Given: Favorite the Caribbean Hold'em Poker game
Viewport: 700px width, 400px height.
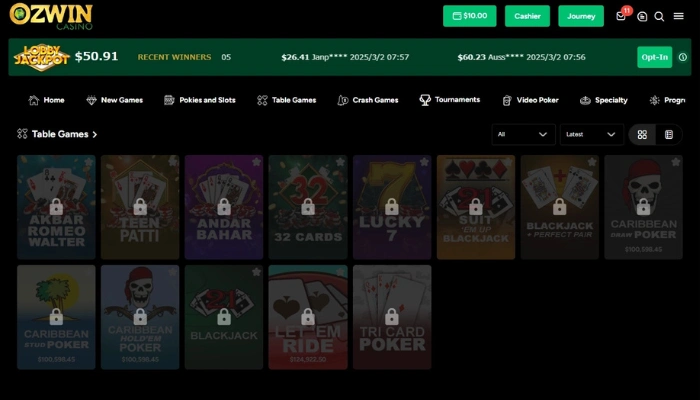Looking at the screenshot, I should tap(172, 271).
